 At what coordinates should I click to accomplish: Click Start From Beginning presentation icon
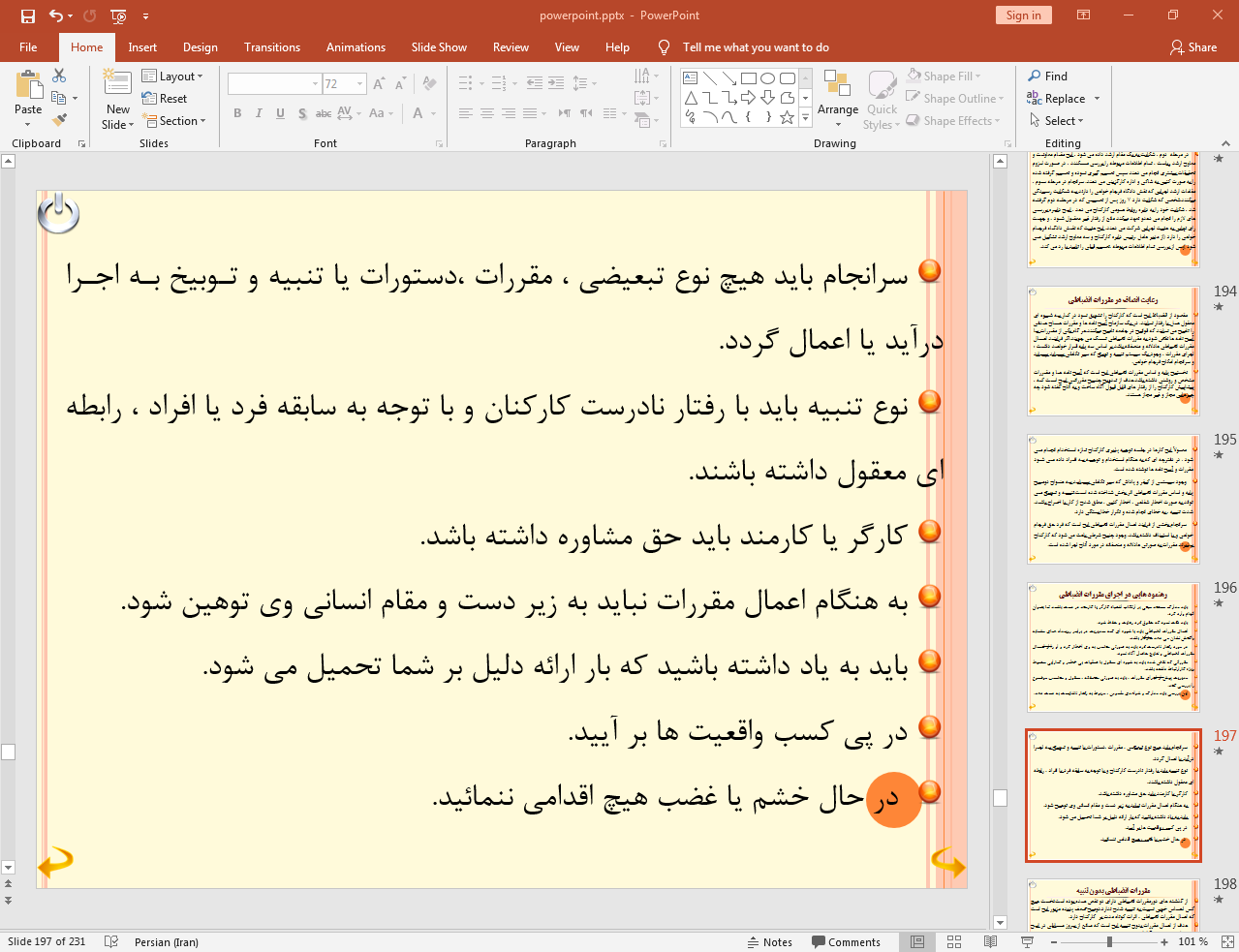[118, 15]
